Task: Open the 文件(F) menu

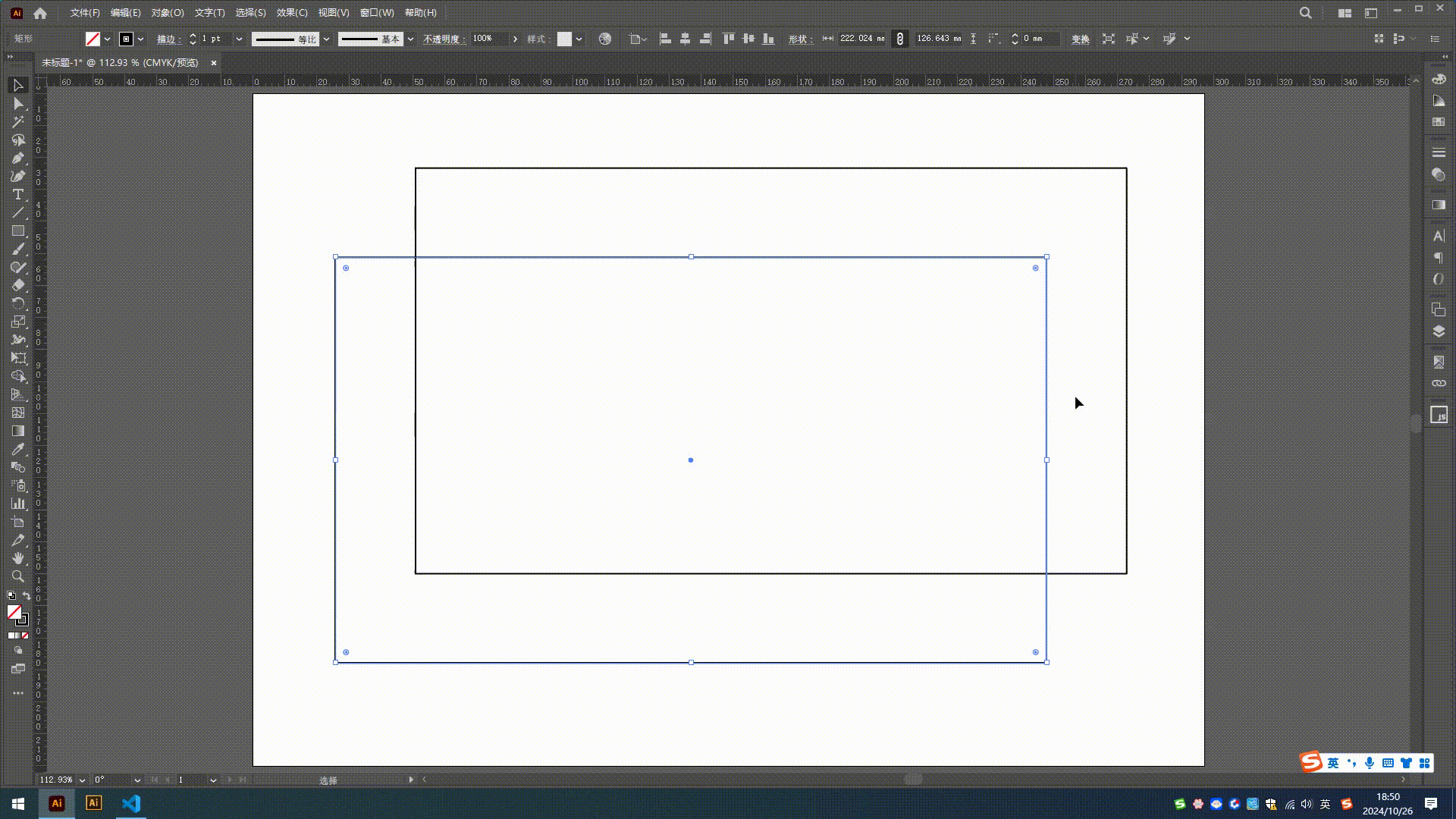Action: point(85,13)
